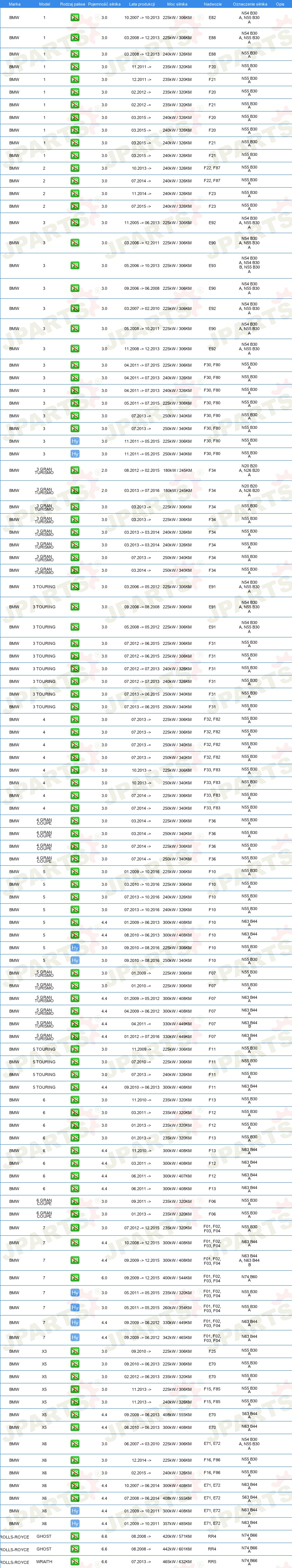Select the date cell 09.2006 -> 06.2008

[142, 289]
